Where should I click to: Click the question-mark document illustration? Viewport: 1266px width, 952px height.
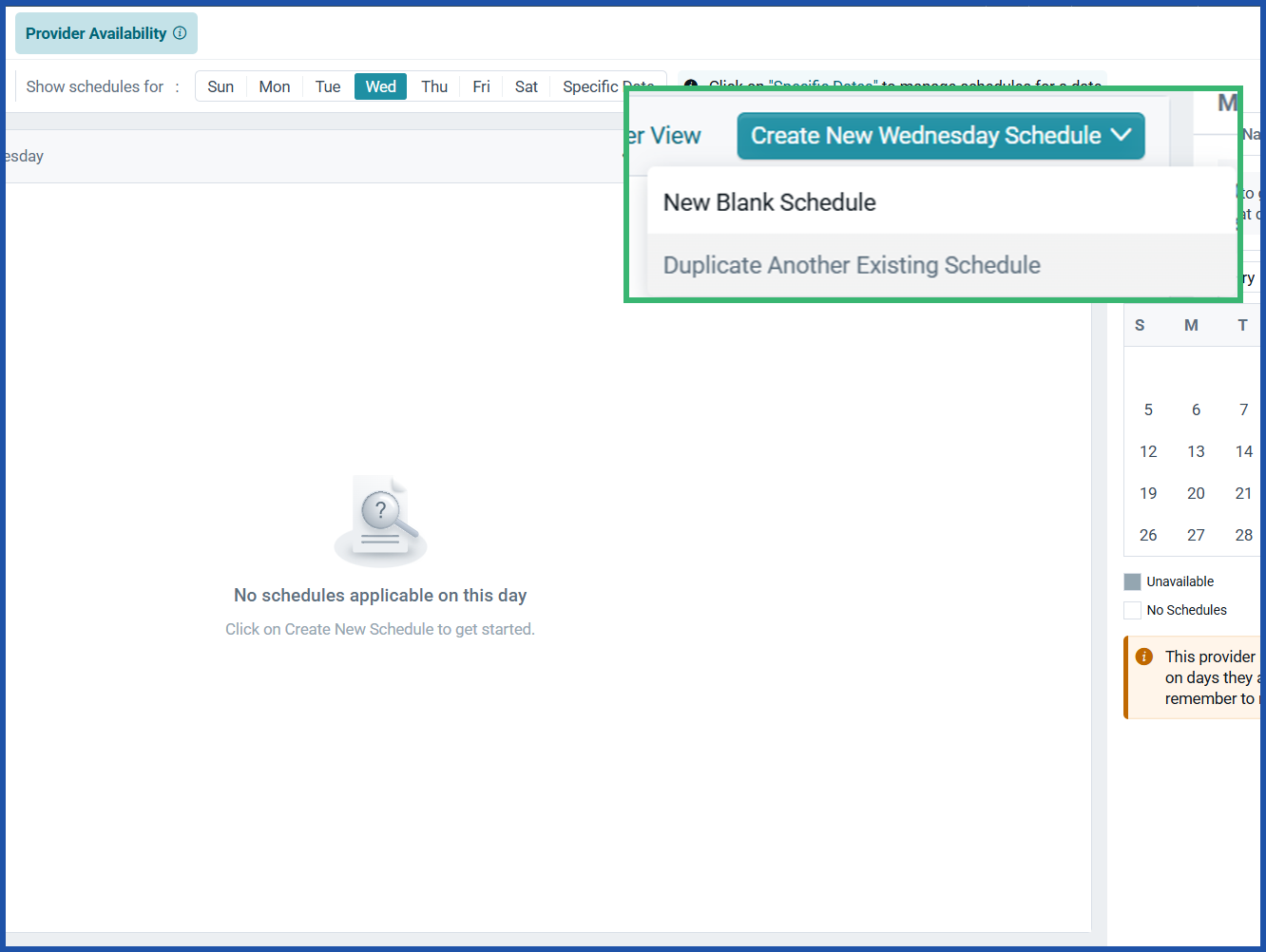pos(380,518)
